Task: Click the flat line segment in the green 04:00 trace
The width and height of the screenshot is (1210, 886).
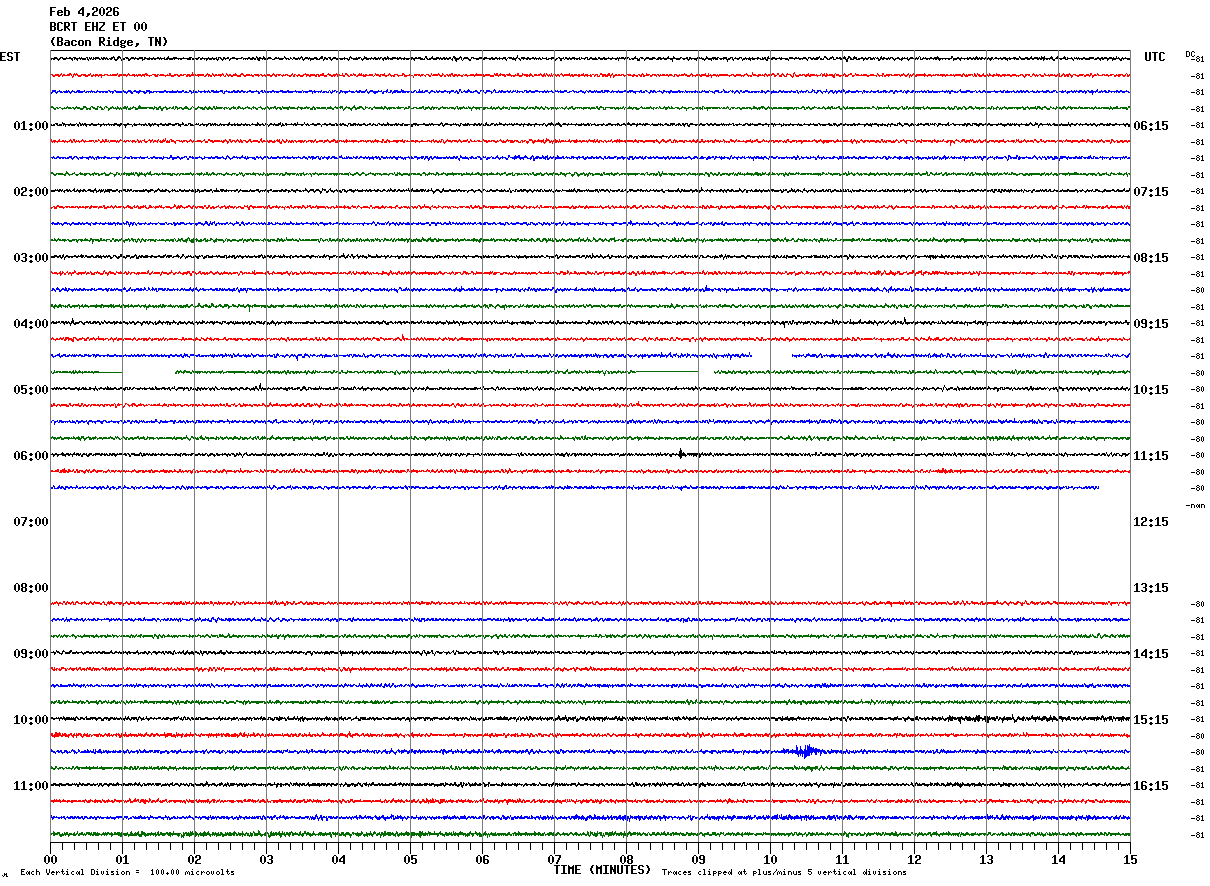Action: [x=666, y=372]
